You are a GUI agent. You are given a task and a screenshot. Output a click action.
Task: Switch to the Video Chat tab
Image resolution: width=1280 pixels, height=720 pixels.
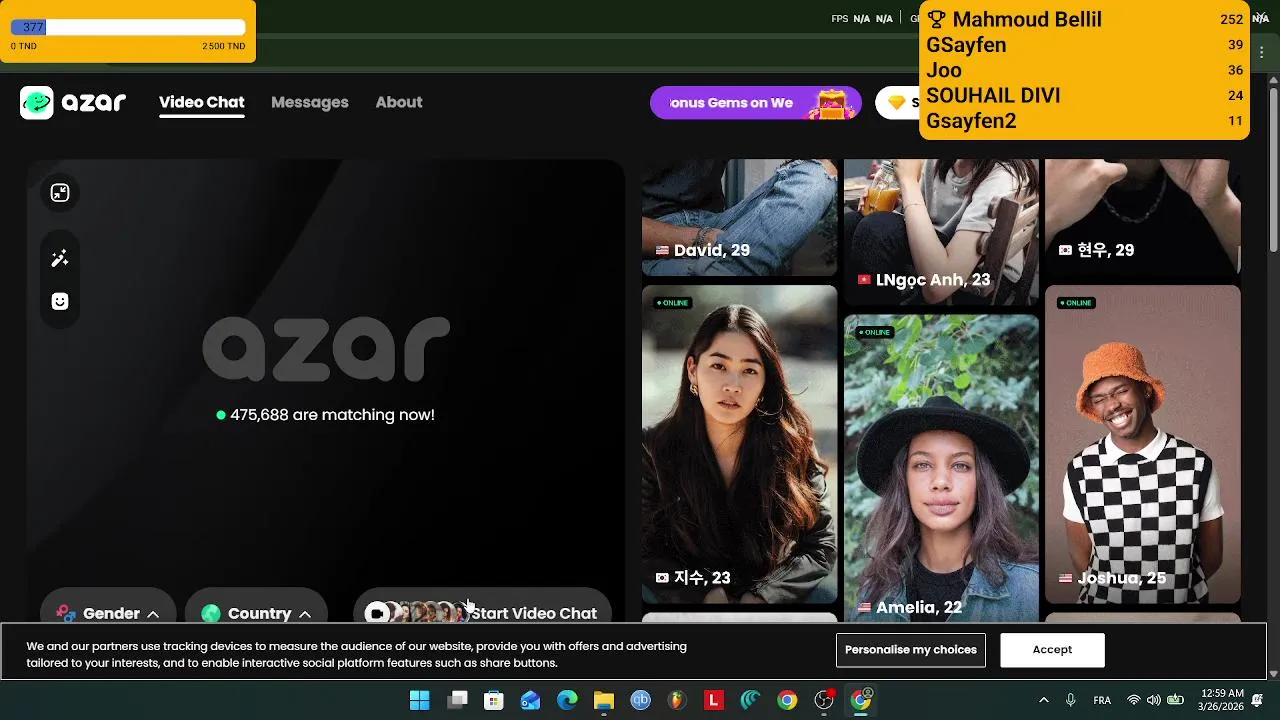[202, 102]
